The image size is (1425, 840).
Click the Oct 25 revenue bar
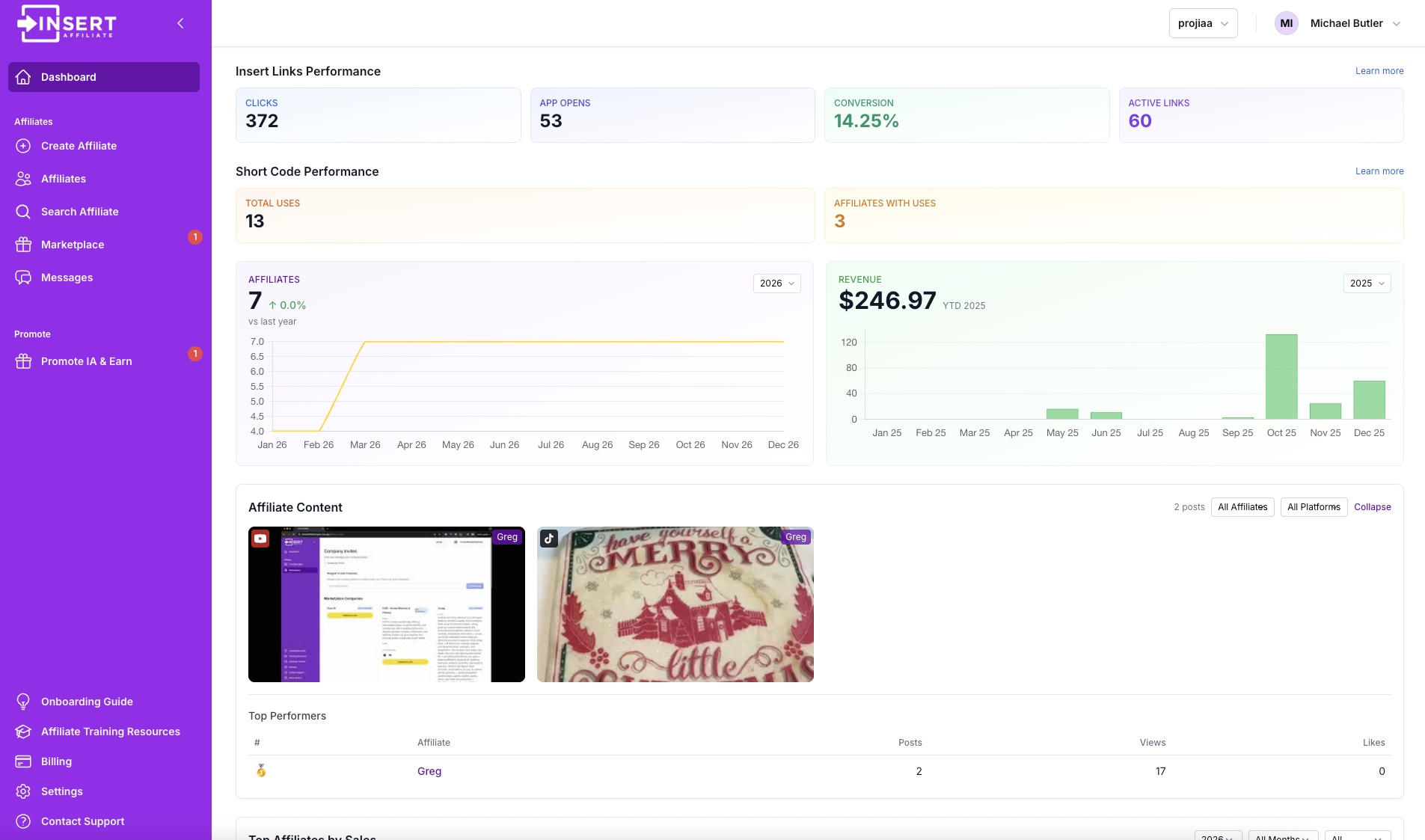tap(1281, 377)
